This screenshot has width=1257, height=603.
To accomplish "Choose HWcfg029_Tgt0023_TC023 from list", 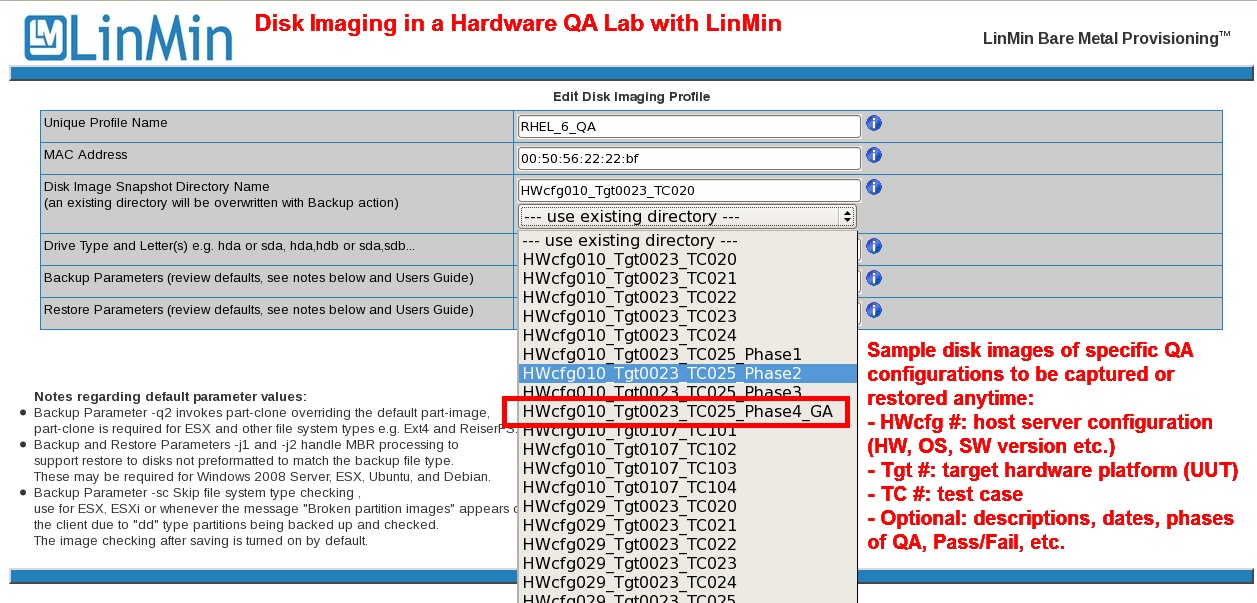I will click(687, 564).
